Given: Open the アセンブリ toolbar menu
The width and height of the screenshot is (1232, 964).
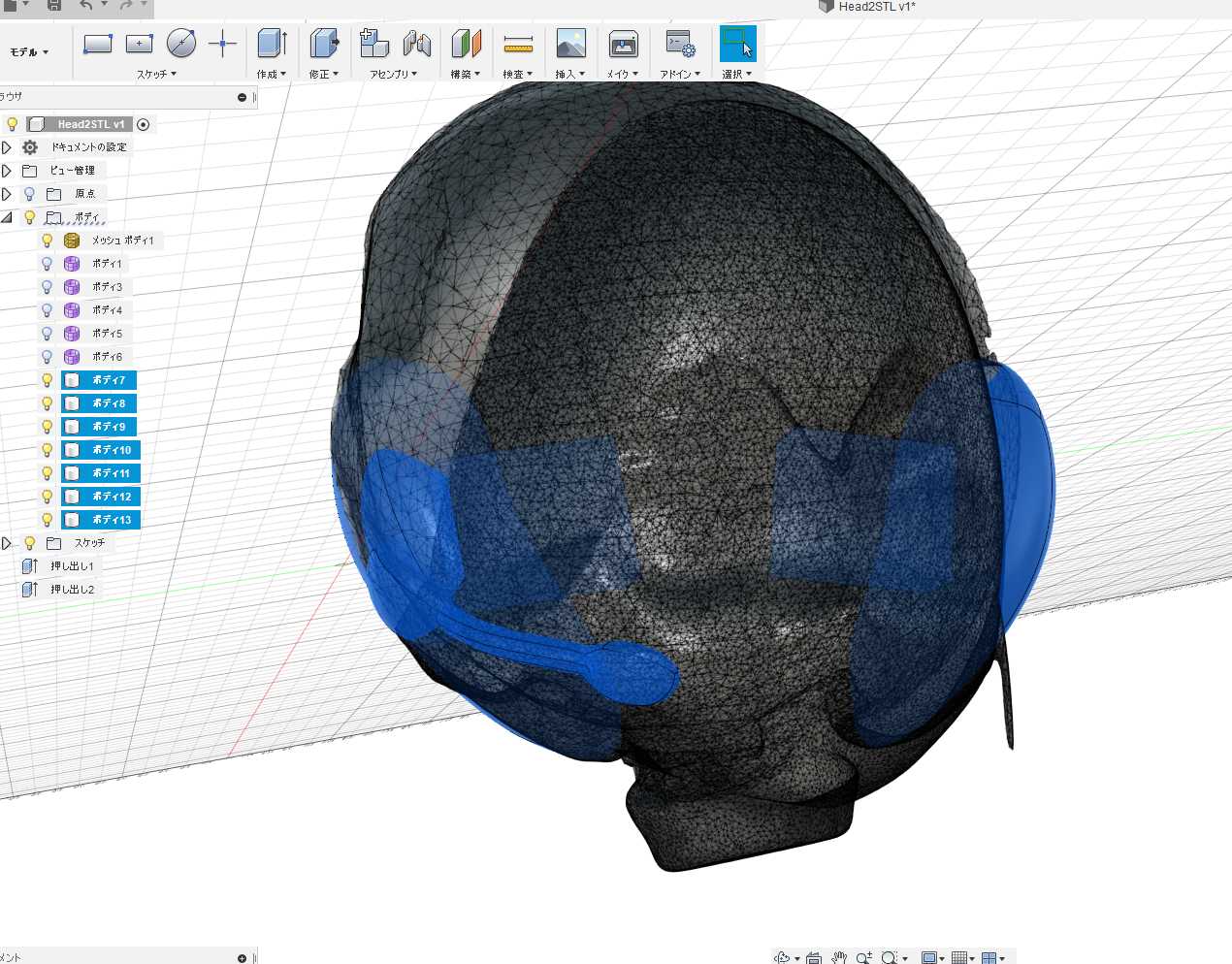Looking at the screenshot, I should pos(393,74).
